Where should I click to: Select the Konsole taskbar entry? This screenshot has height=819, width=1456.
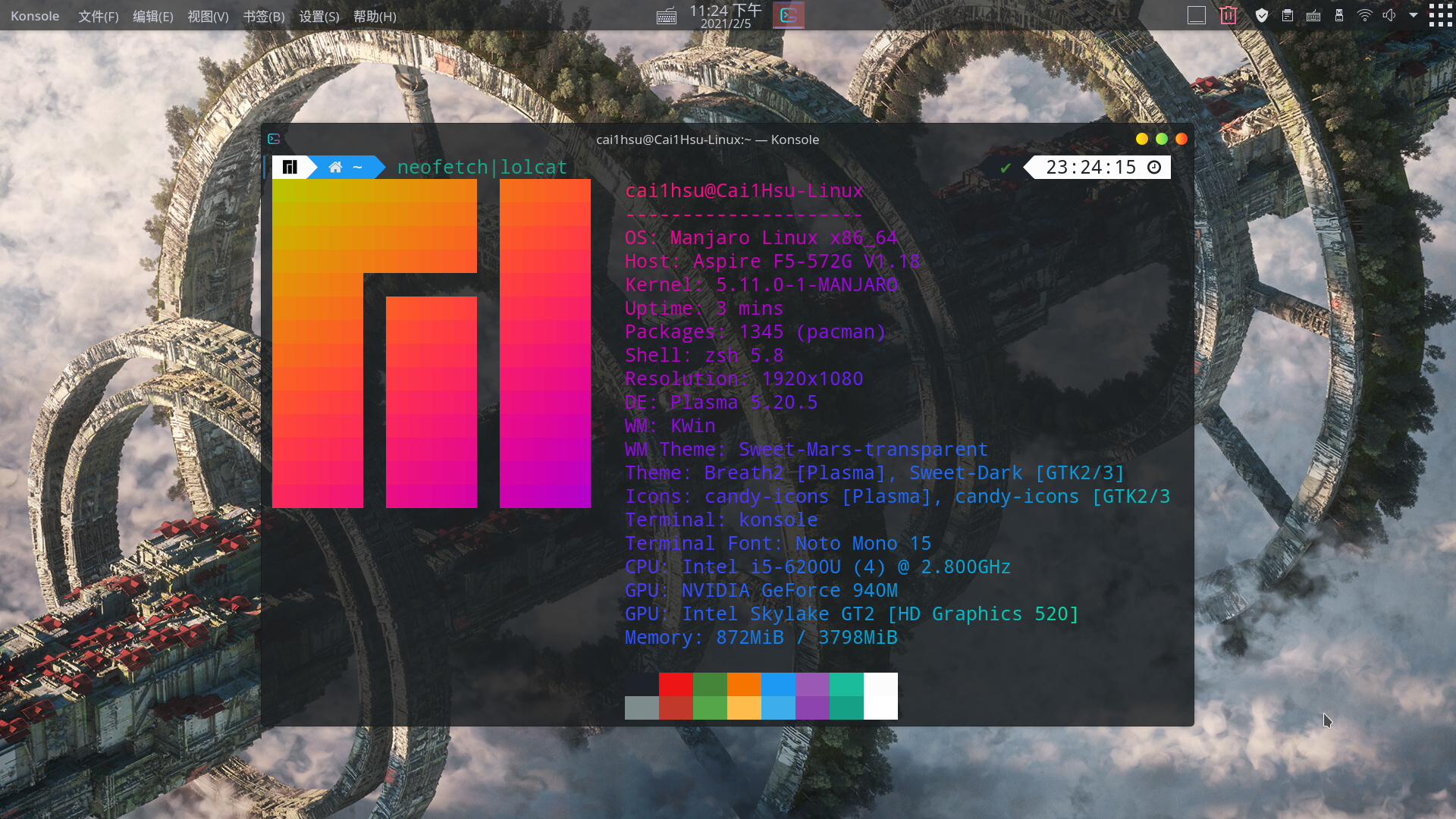click(788, 14)
